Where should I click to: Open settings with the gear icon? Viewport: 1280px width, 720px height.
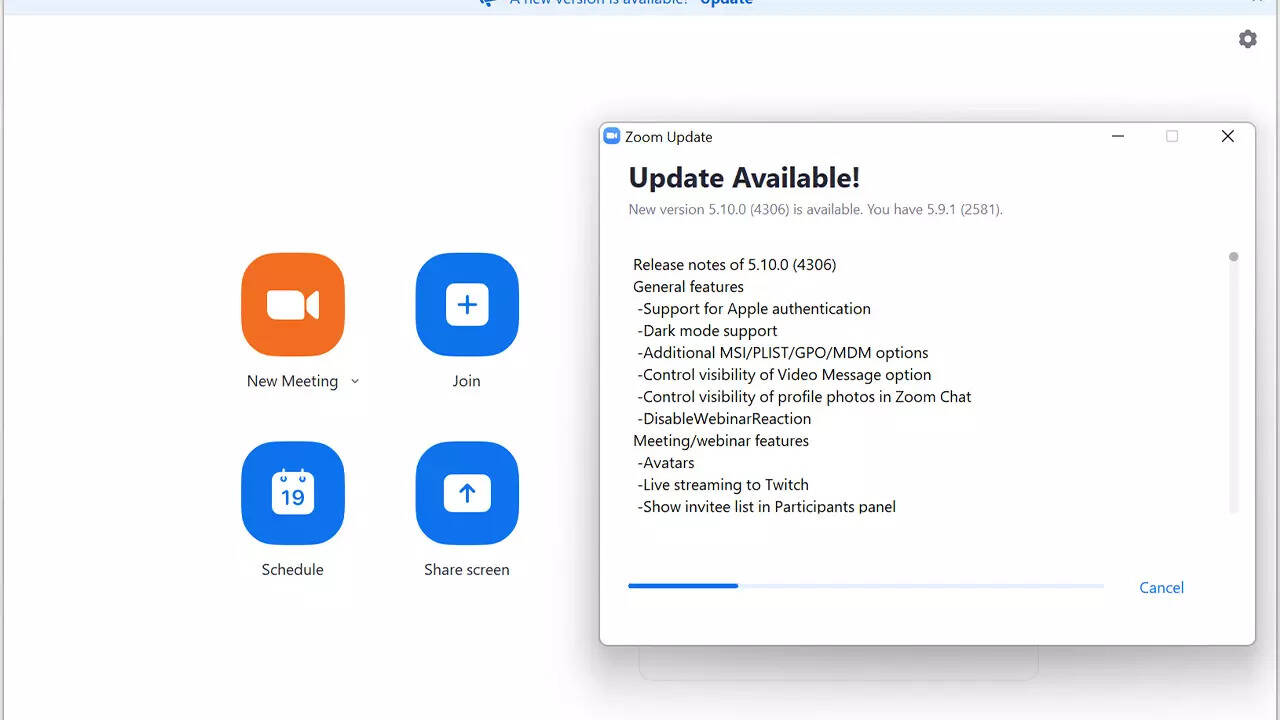pos(1248,39)
